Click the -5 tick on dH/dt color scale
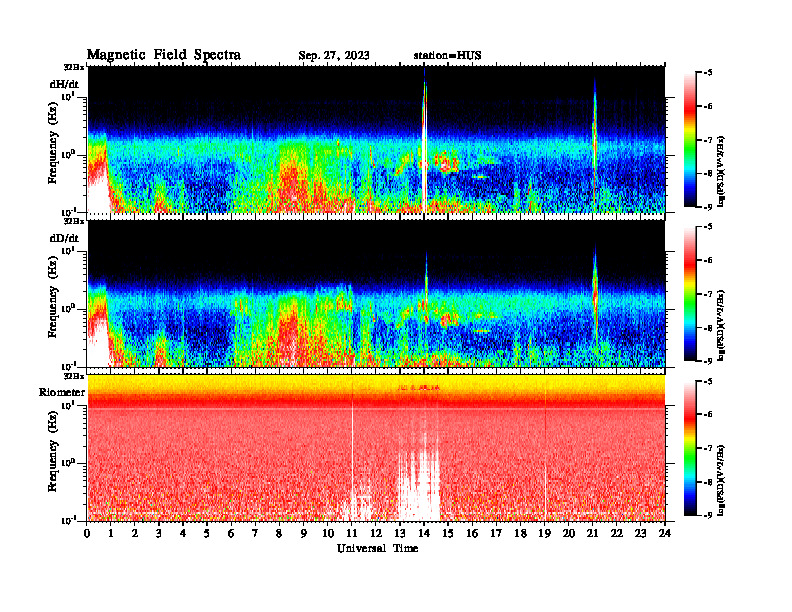Screen dimensions: 792x612 pos(709,72)
